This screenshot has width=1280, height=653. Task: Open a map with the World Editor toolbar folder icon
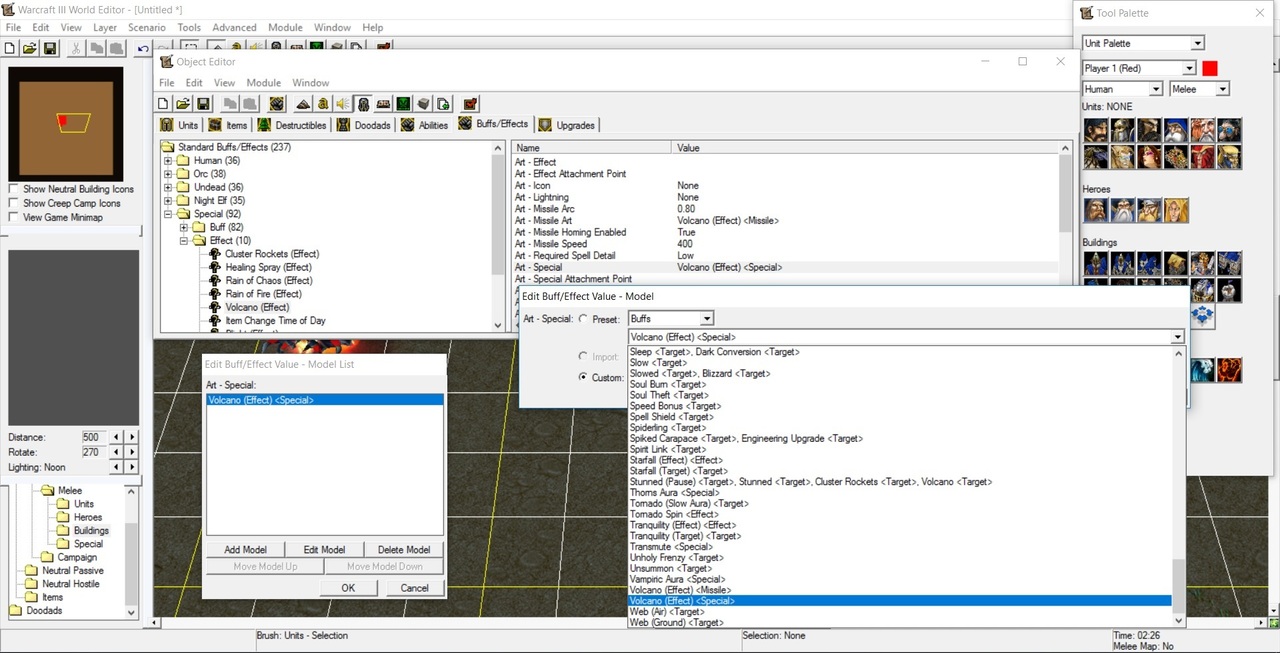tap(29, 48)
